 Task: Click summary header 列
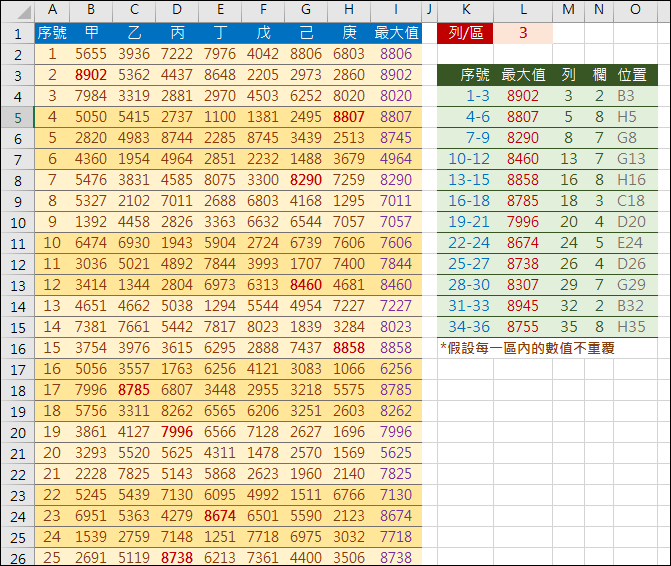tap(568, 75)
